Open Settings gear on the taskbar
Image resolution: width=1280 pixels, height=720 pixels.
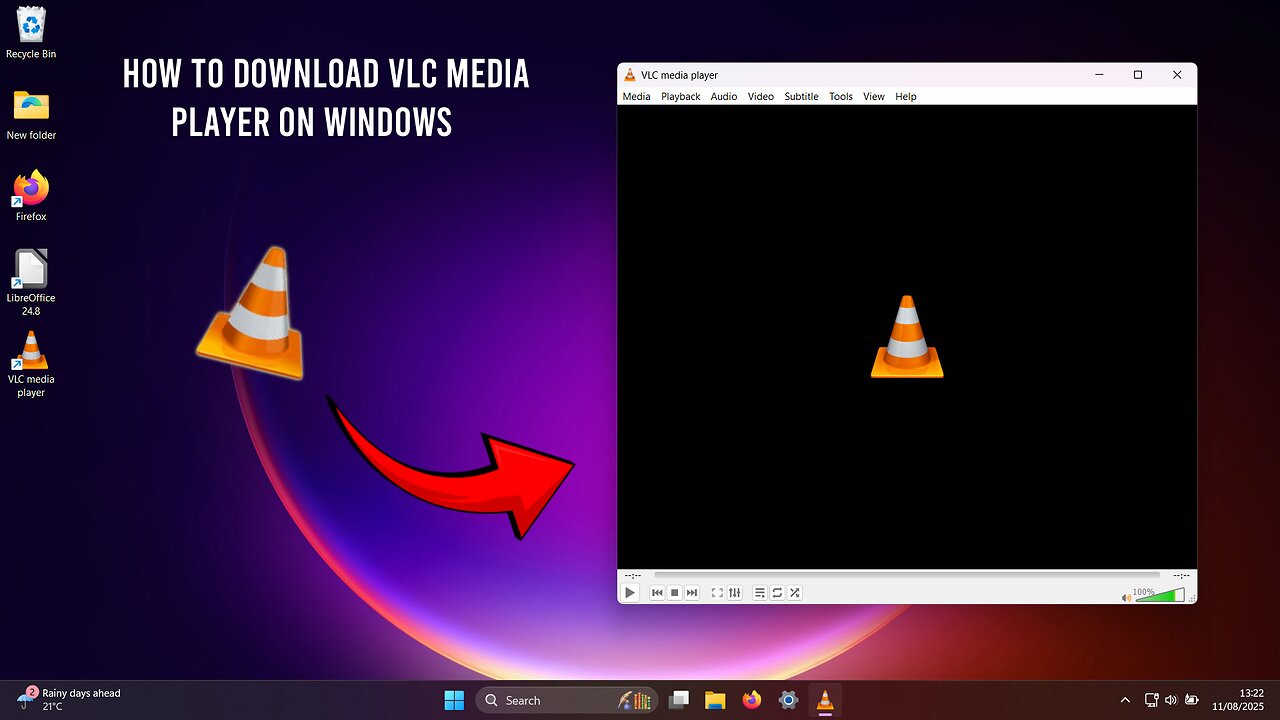coord(788,700)
